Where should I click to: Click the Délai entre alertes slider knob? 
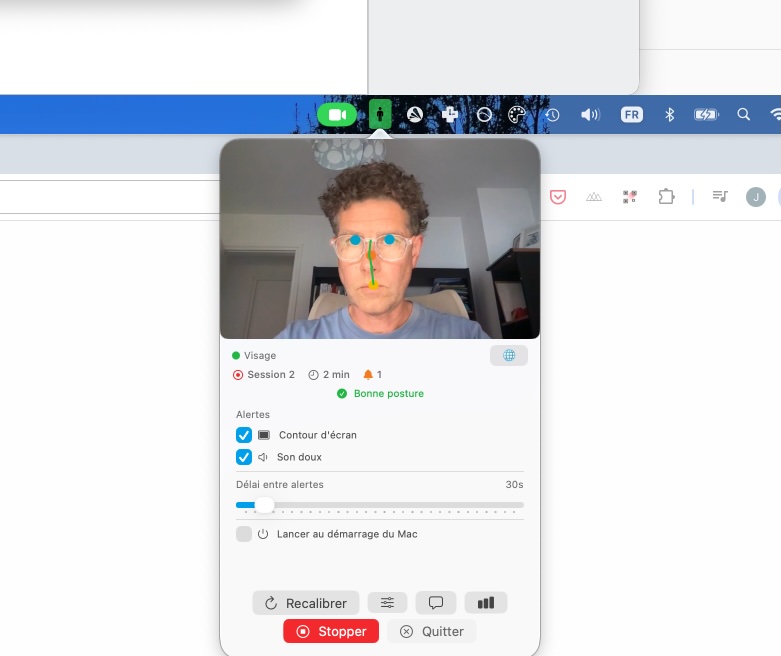[264, 505]
